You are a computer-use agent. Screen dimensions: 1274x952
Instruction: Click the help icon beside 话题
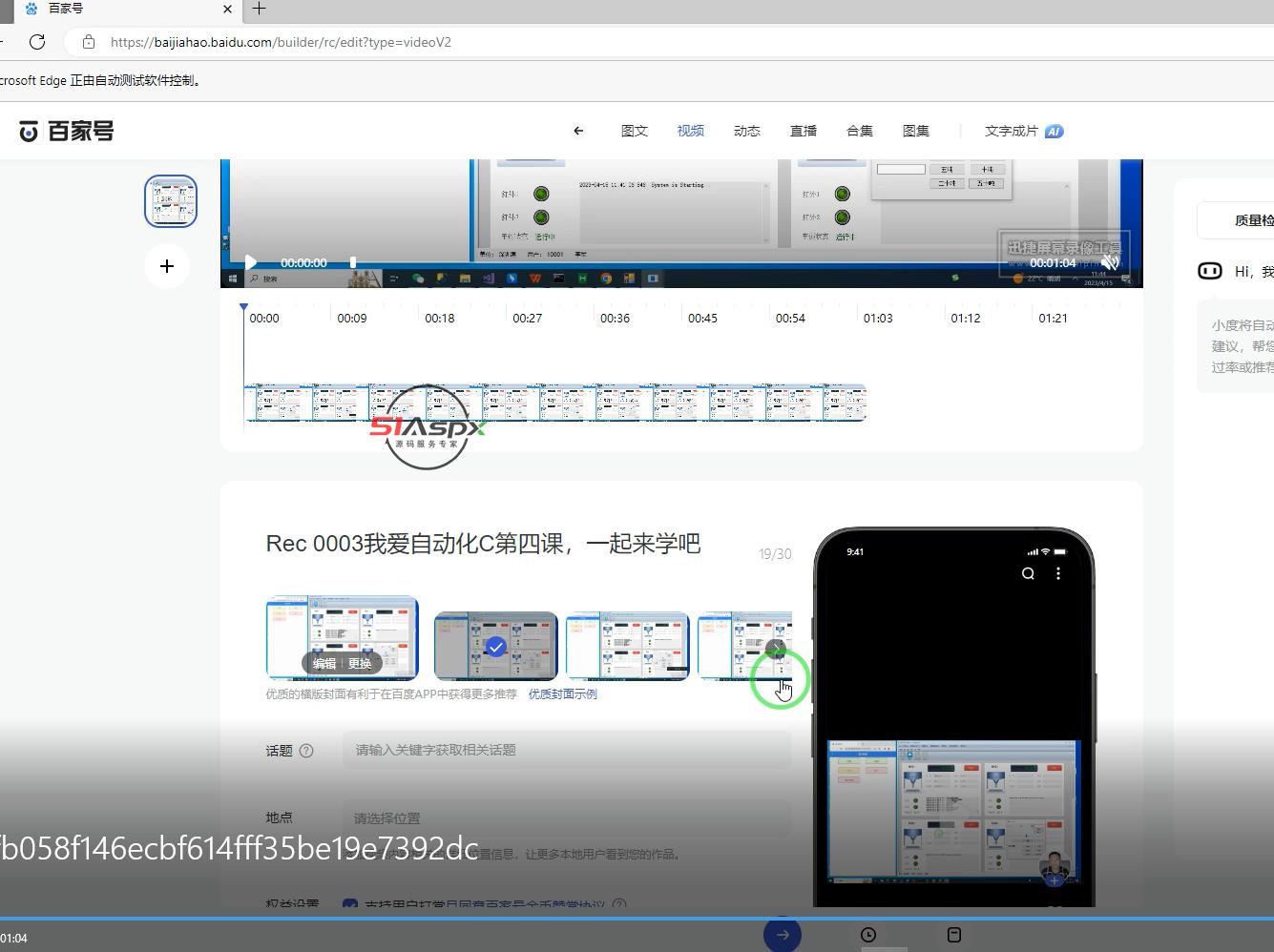306,751
